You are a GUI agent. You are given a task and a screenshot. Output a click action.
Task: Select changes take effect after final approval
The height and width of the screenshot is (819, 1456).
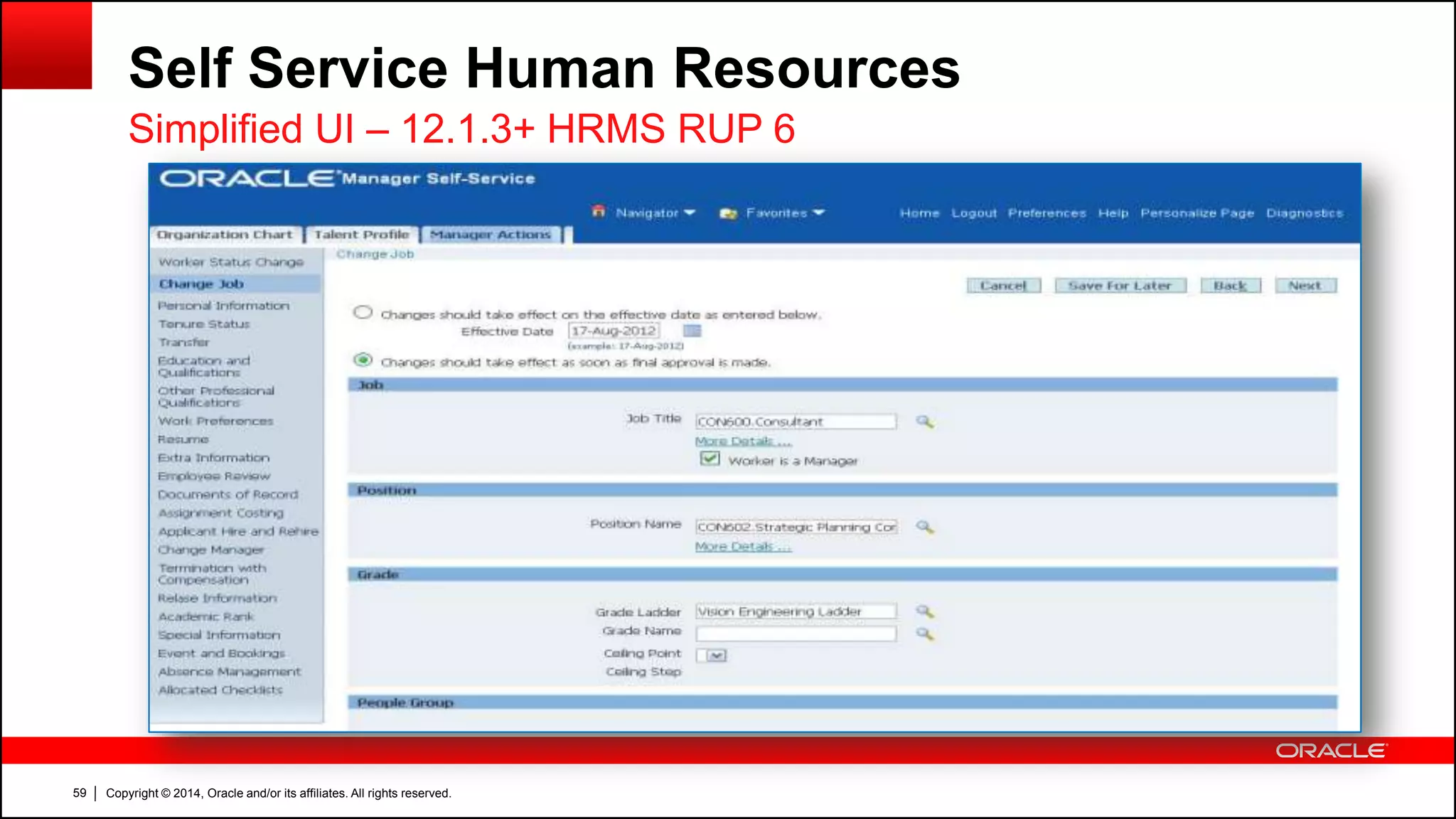coord(363,360)
